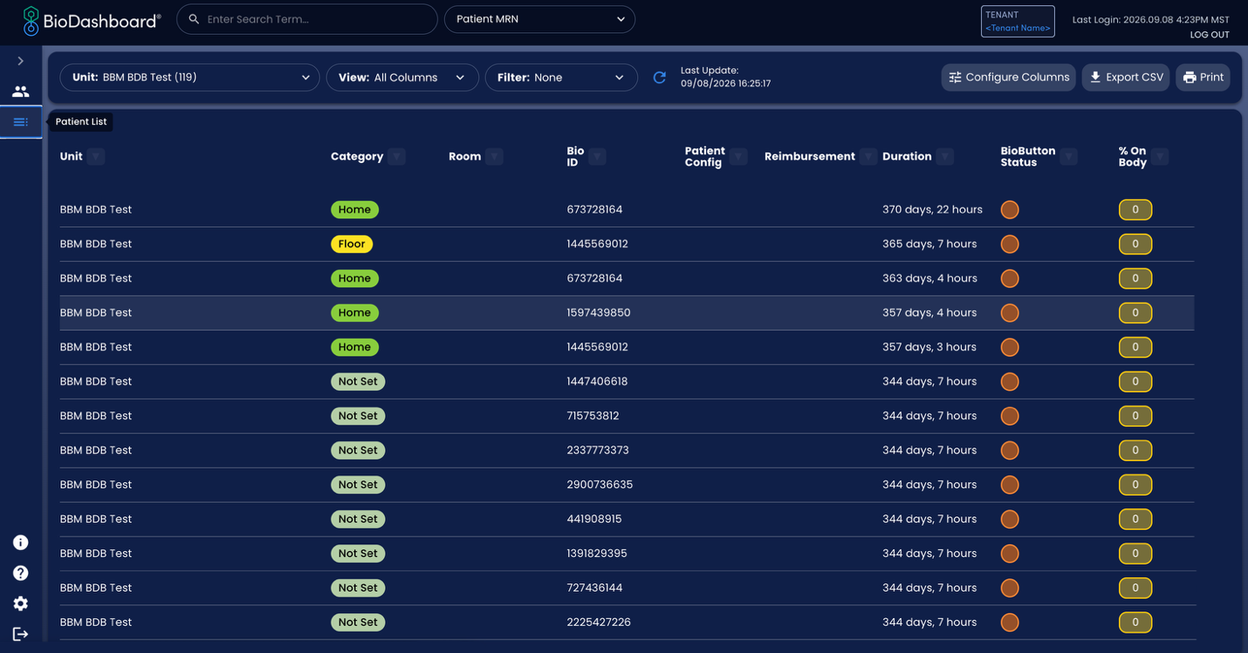Click Bio ID 715753812

[x=593, y=416]
